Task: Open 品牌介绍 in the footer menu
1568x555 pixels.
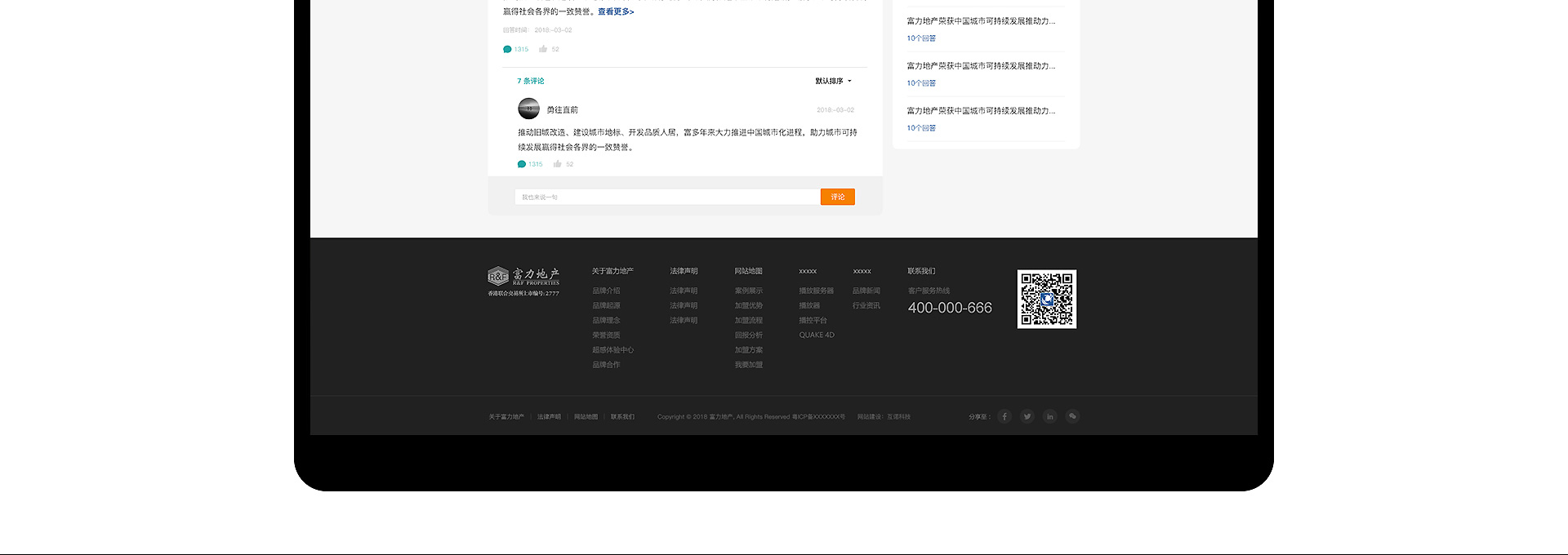Action: coord(606,291)
